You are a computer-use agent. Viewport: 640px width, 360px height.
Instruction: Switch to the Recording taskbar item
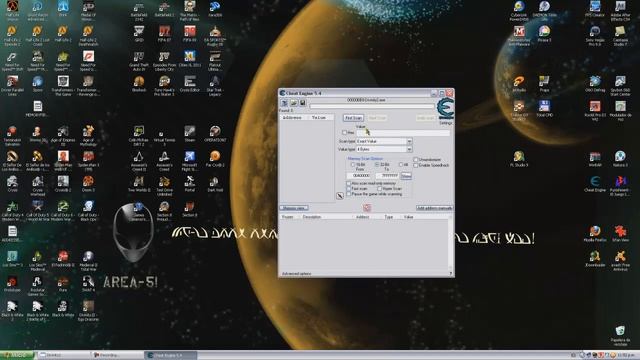pos(116,356)
